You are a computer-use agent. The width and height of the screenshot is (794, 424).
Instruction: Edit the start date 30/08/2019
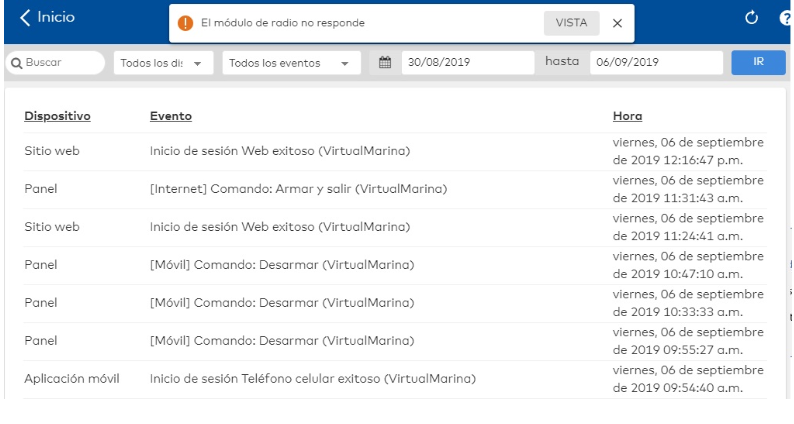click(x=467, y=62)
